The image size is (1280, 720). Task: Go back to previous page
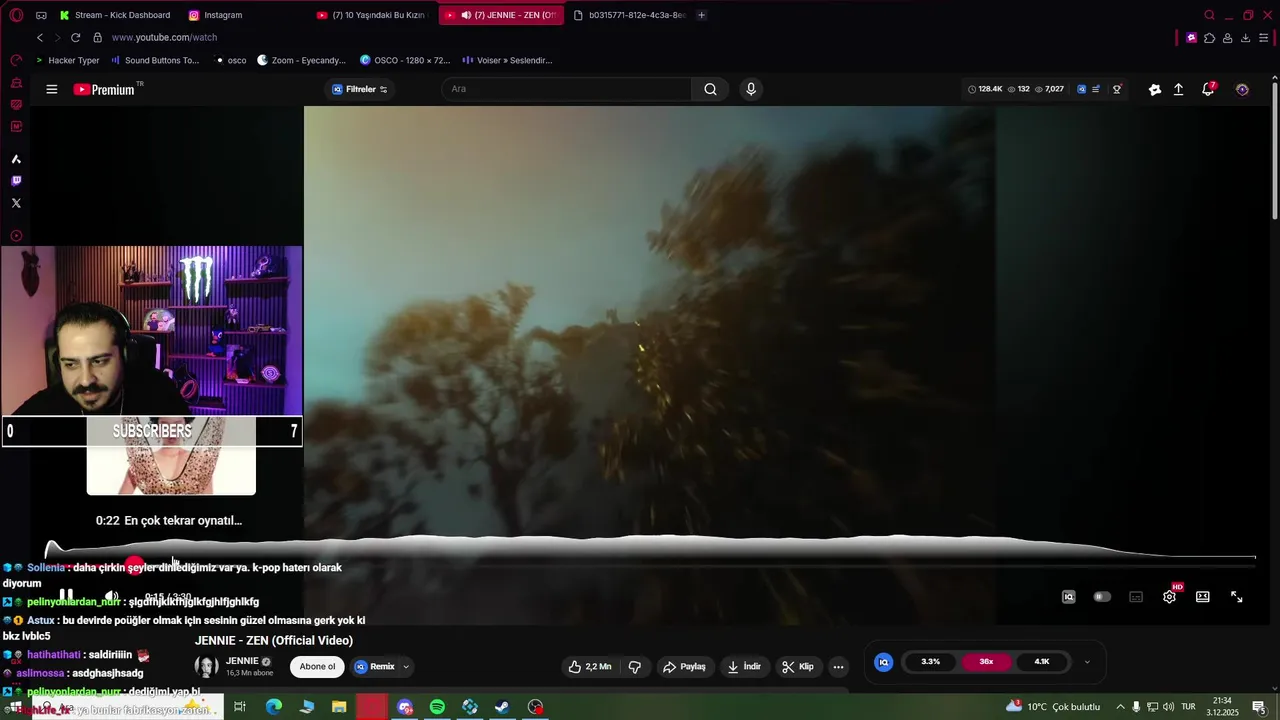pos(40,37)
